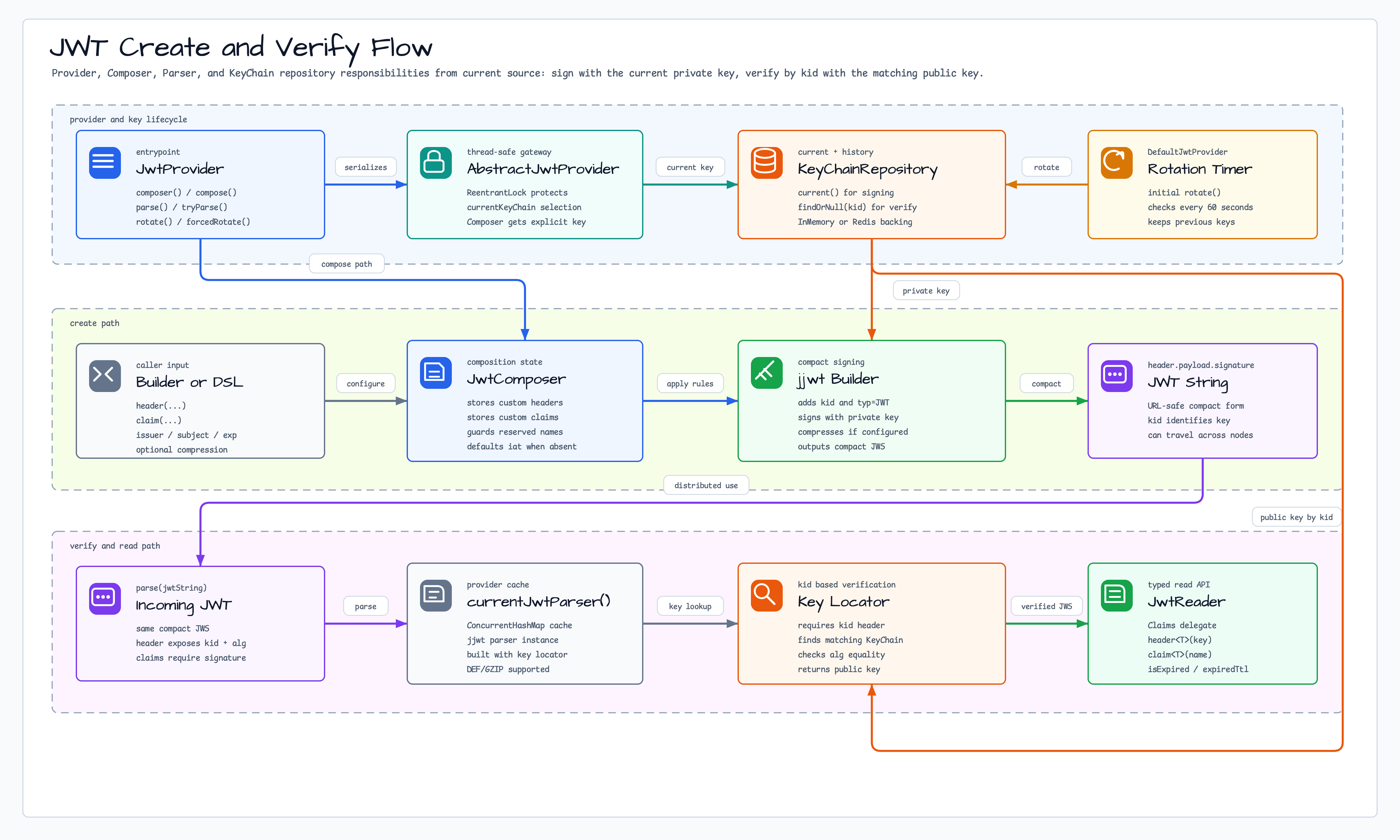Click the 'create path' group label
The width and height of the screenshot is (1400, 840).
pos(94,323)
